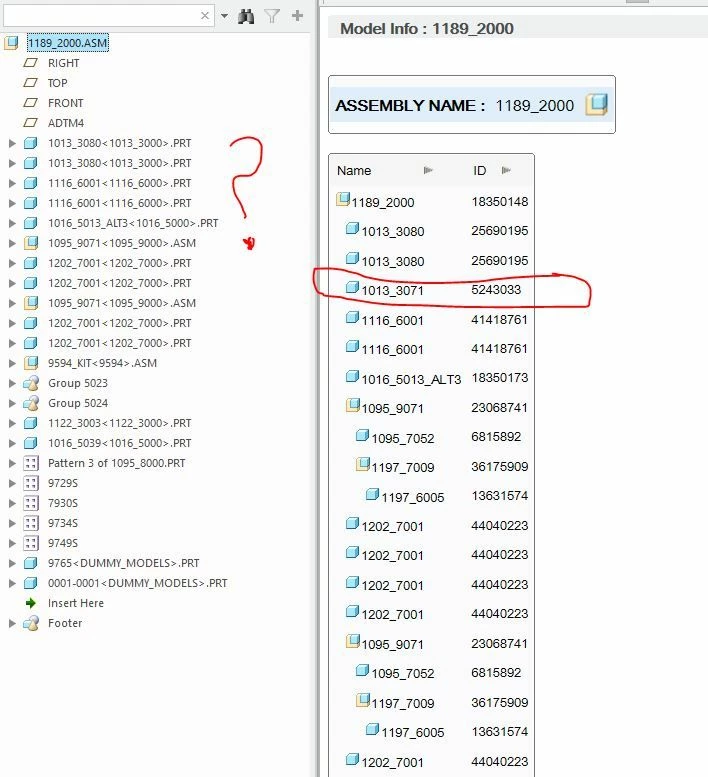Expand Group 5024
Viewport: 708px width, 777px height.
(12, 403)
